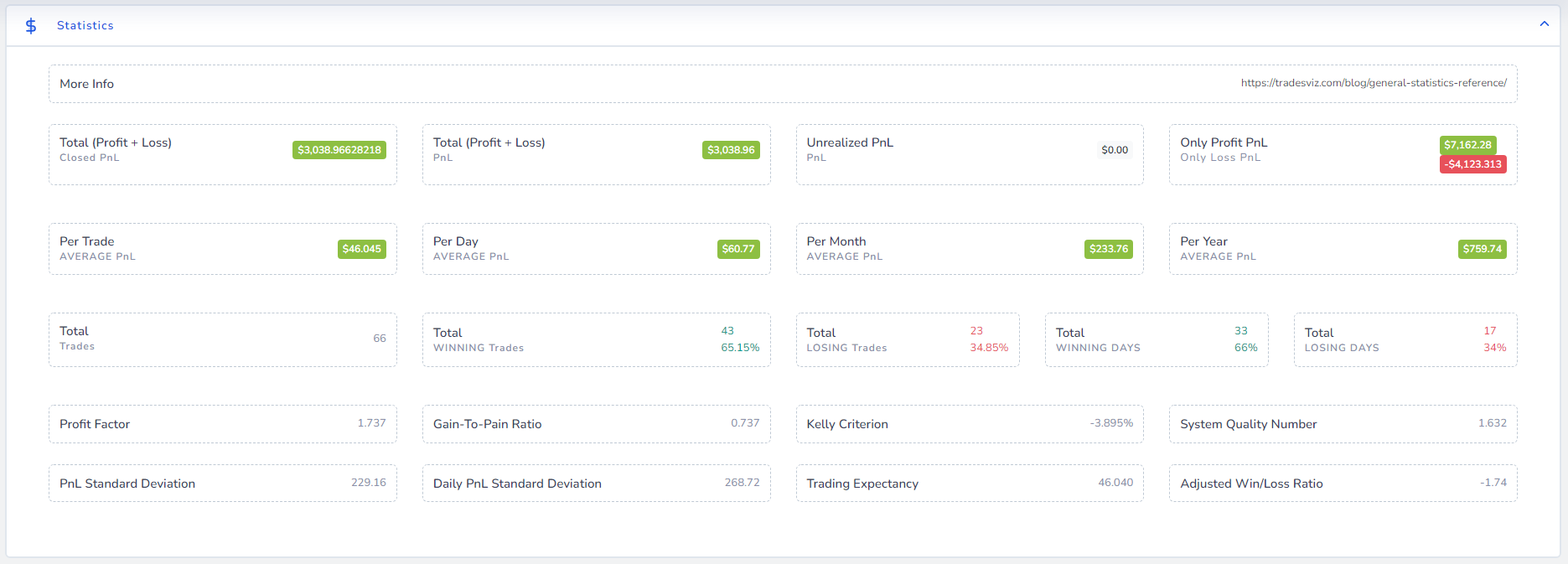The image size is (1568, 564).
Task: Click the LOSING Trades subtitle
Action: (846, 348)
